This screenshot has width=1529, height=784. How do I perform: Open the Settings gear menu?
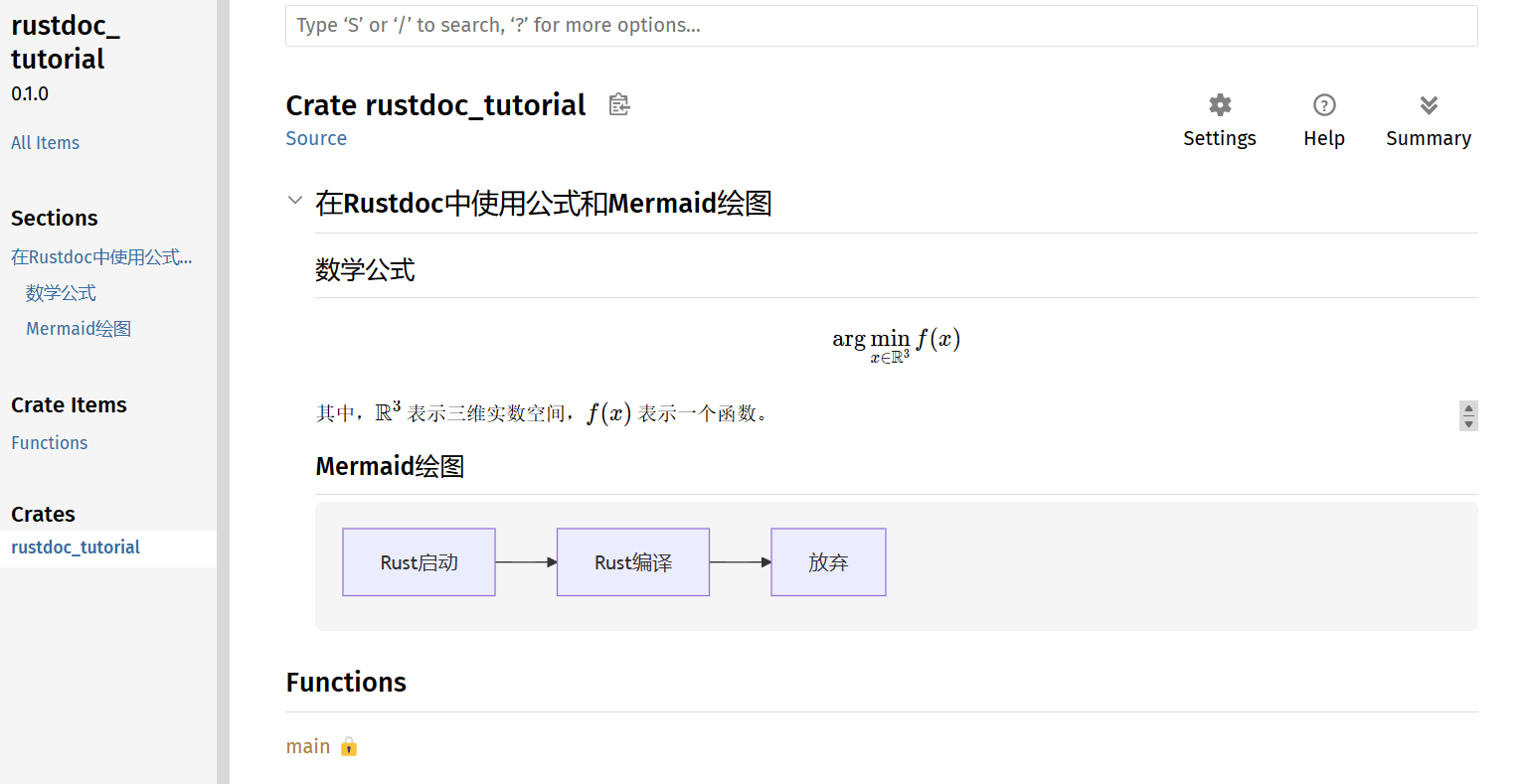tap(1220, 120)
